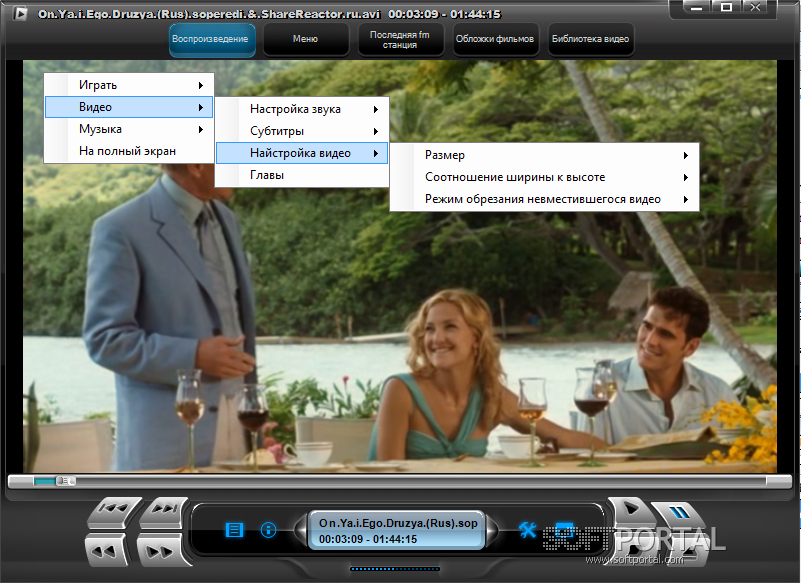Click the arrow next to Найстройка видео
This screenshot has height=583, width=801.
(376, 153)
